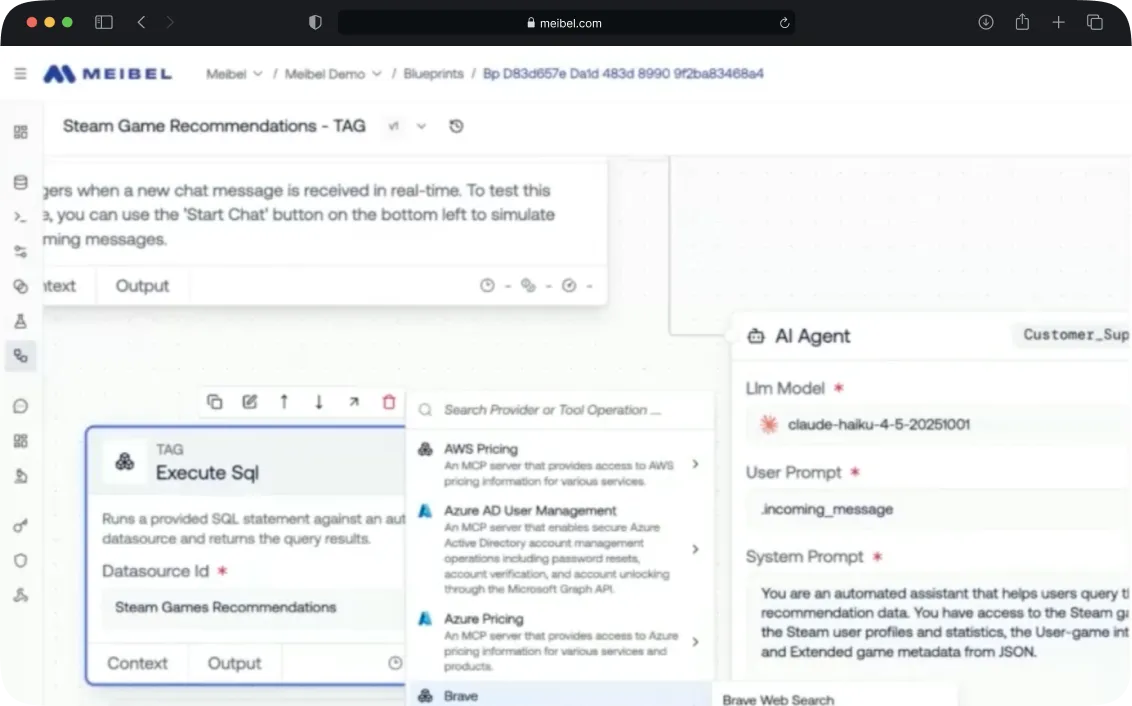
Task: Click the Safari share icon in the toolbar
Action: (1022, 22)
